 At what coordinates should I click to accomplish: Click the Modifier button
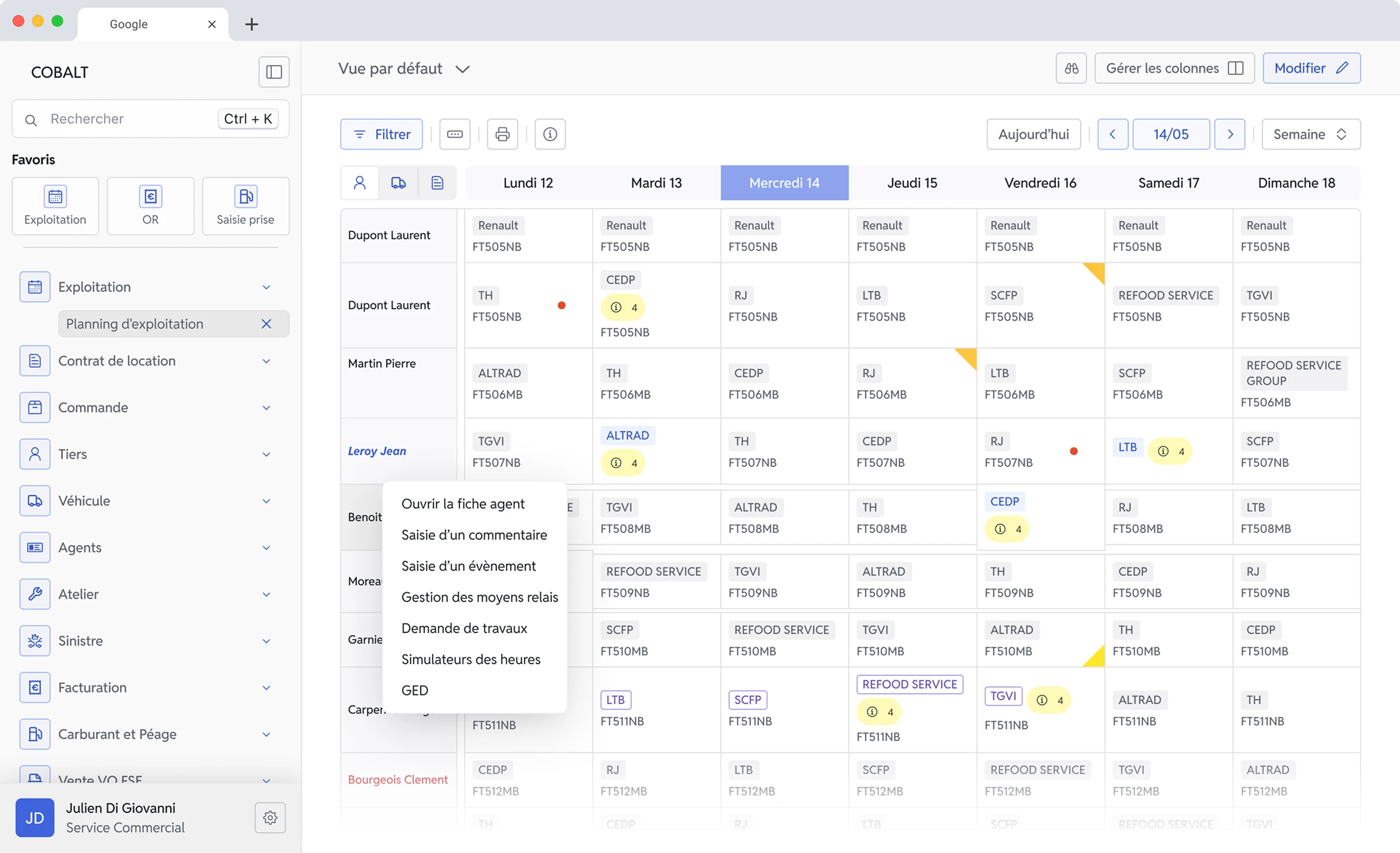1312,68
